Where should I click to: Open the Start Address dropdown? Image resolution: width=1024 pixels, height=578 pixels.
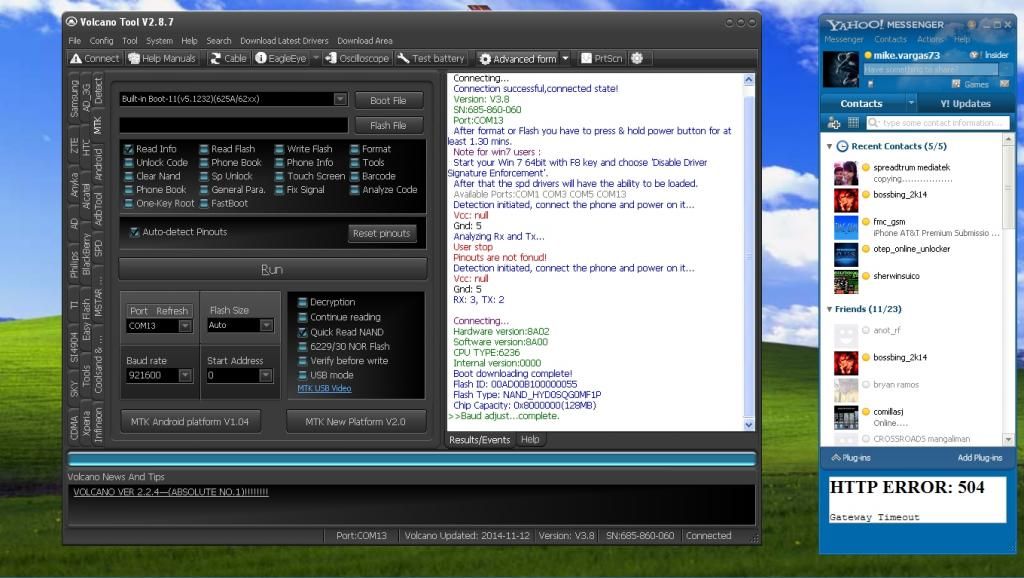(265, 376)
